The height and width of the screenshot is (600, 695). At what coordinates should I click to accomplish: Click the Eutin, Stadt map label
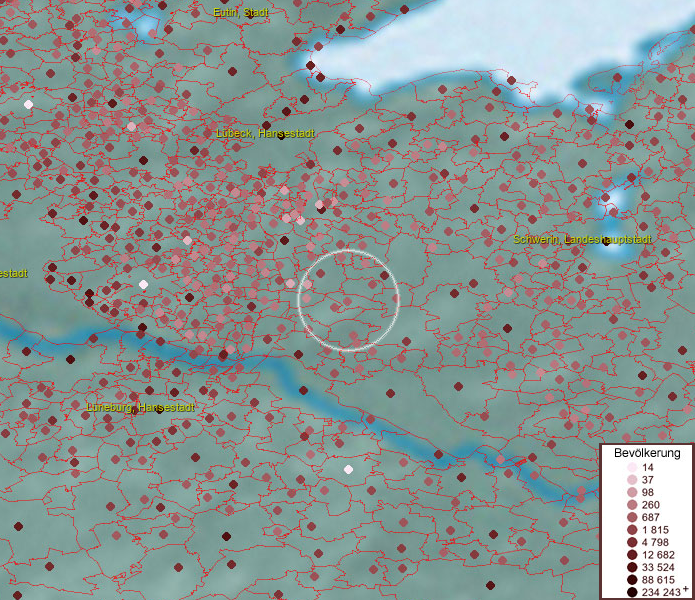point(241,12)
